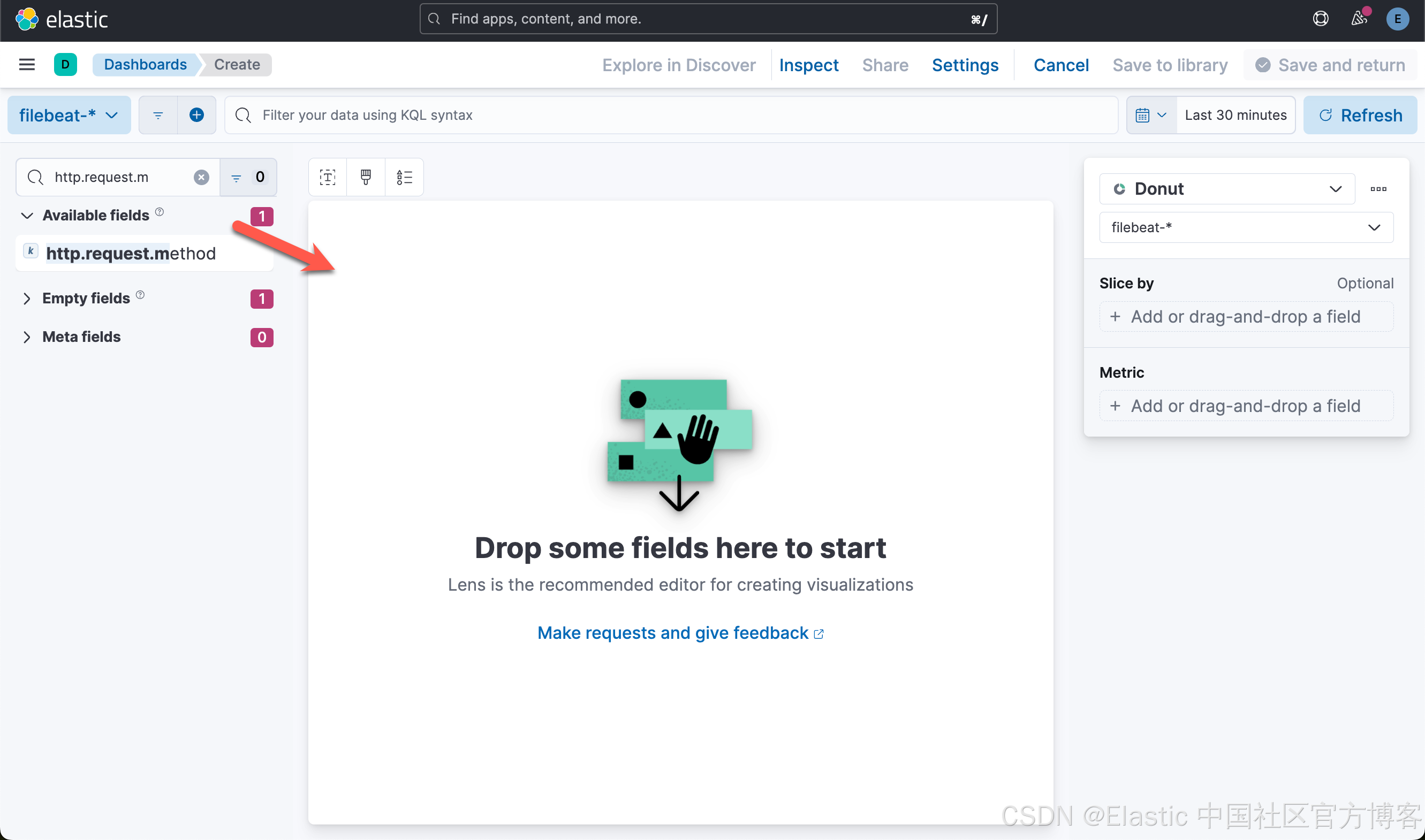The image size is (1425, 840).
Task: Open the Inspect menu item
Action: click(x=808, y=65)
